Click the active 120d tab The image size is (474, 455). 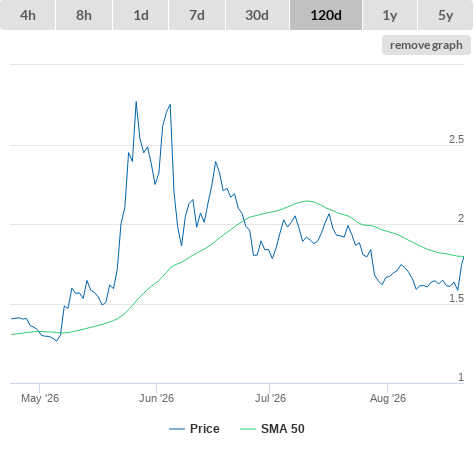pyautogui.click(x=326, y=15)
